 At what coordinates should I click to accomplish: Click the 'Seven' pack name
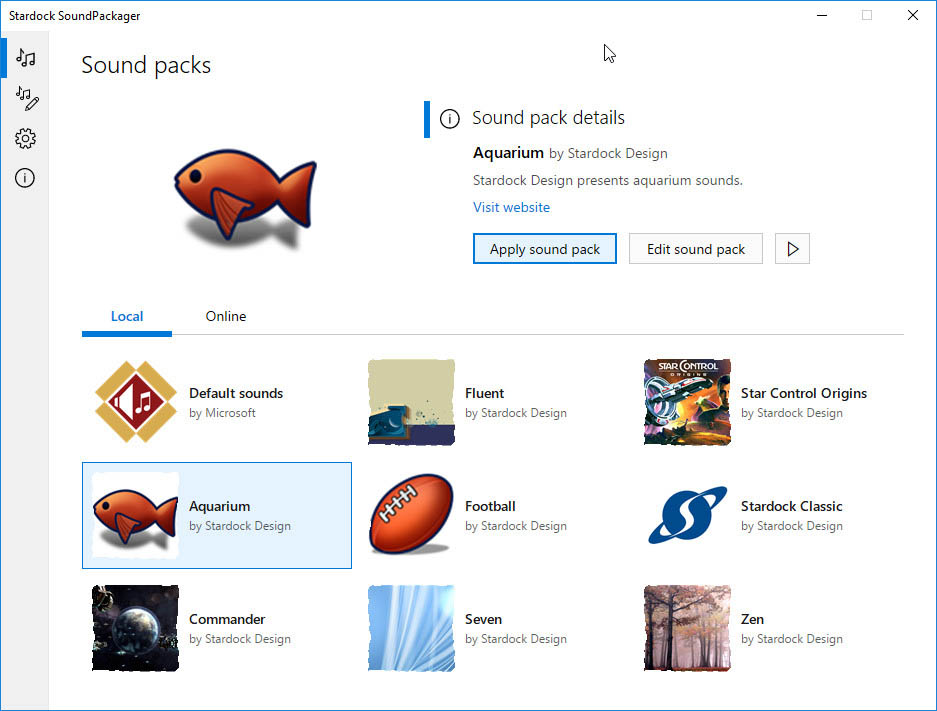click(x=483, y=619)
